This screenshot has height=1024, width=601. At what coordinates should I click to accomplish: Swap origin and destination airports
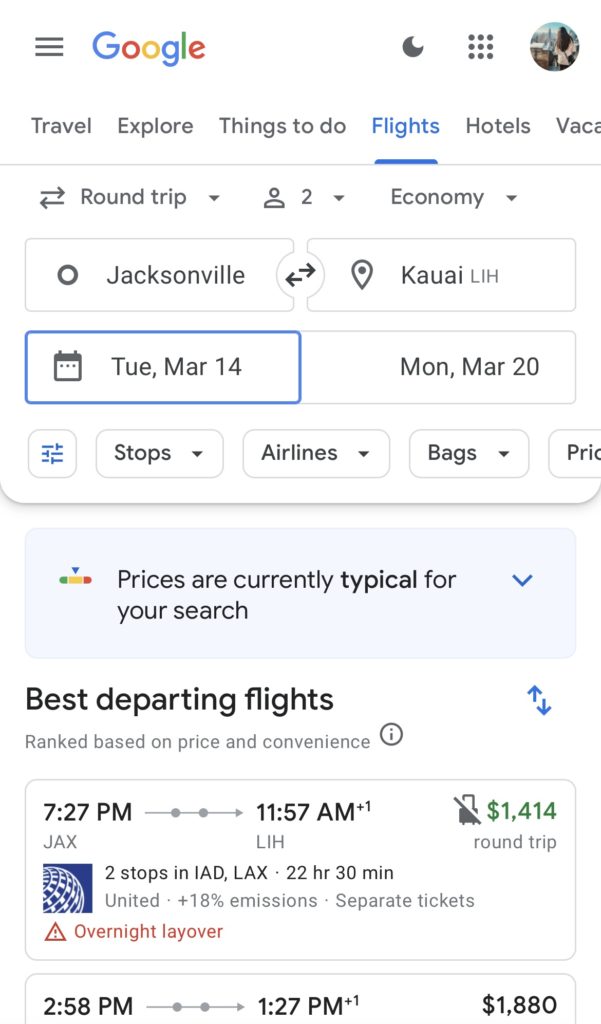click(x=300, y=276)
